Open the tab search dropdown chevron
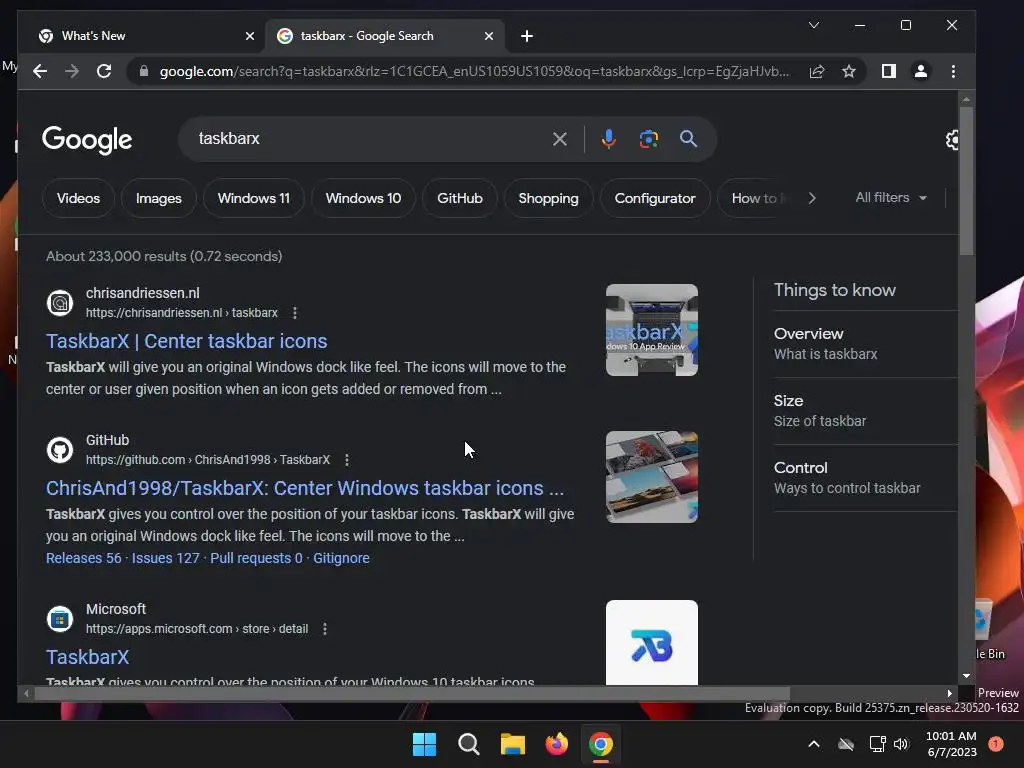 click(814, 25)
